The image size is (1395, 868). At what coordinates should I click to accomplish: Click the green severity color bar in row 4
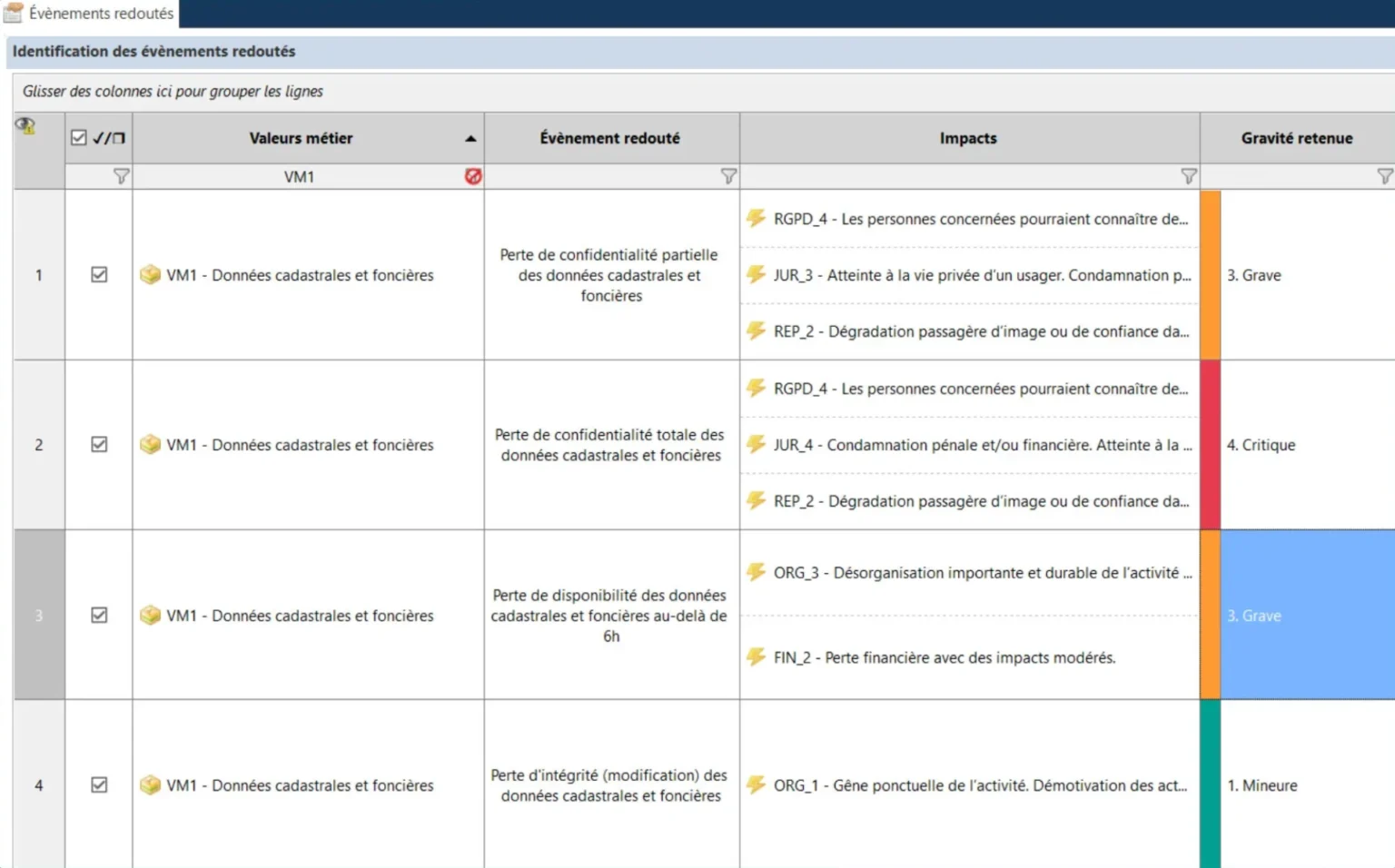tap(1210, 784)
